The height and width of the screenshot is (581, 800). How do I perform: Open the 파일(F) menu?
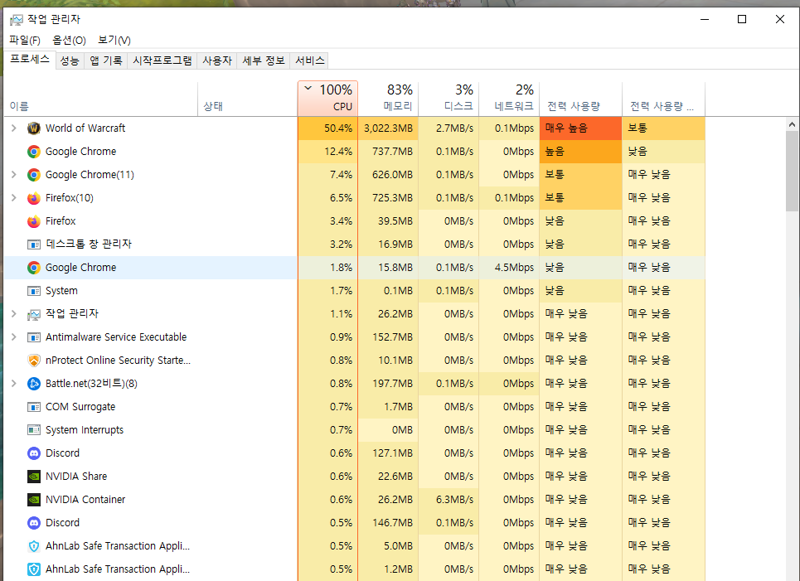tap(25, 40)
